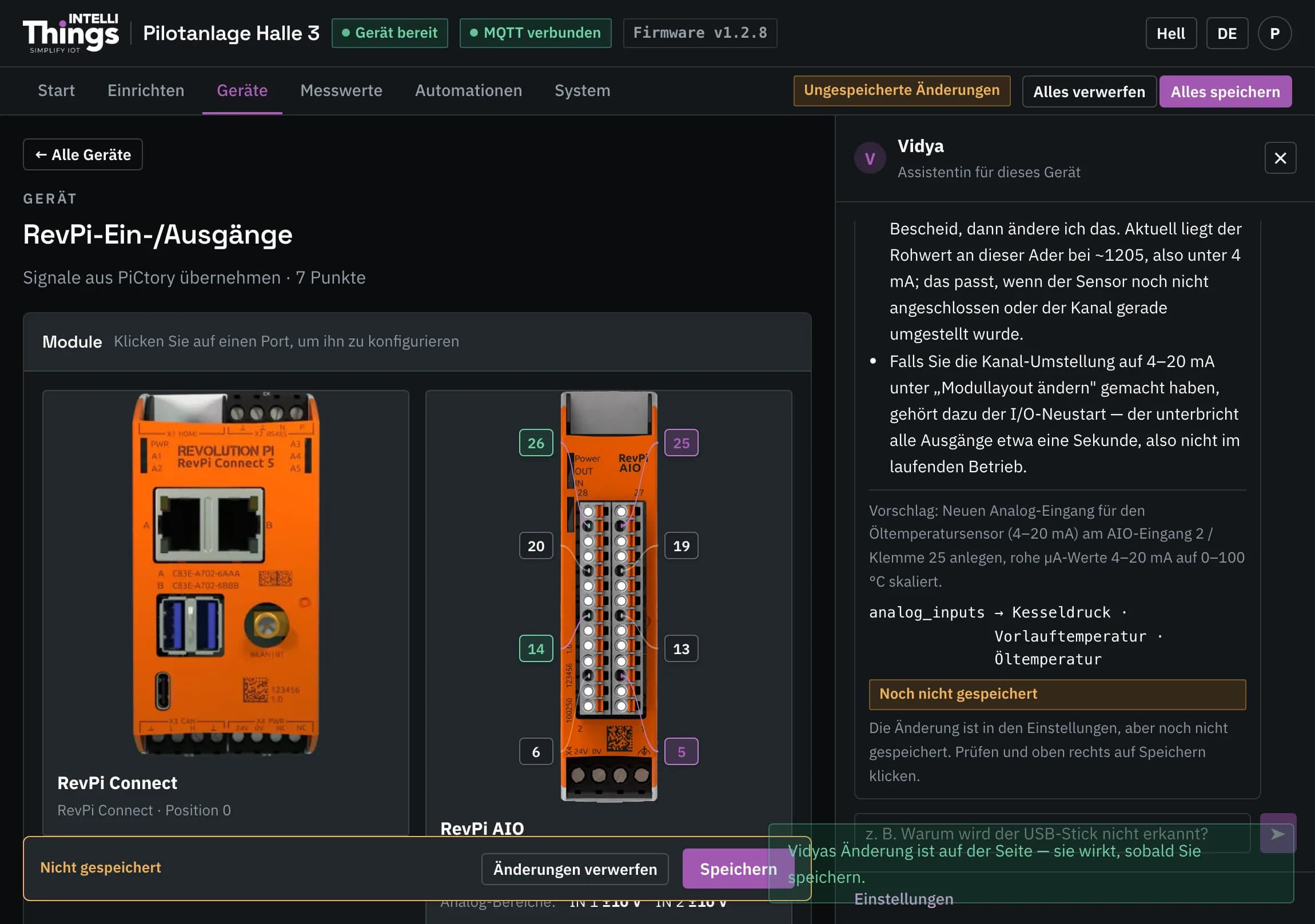Click the RevPi AIO module image
The height and width of the screenshot is (924, 1315).
(x=609, y=596)
